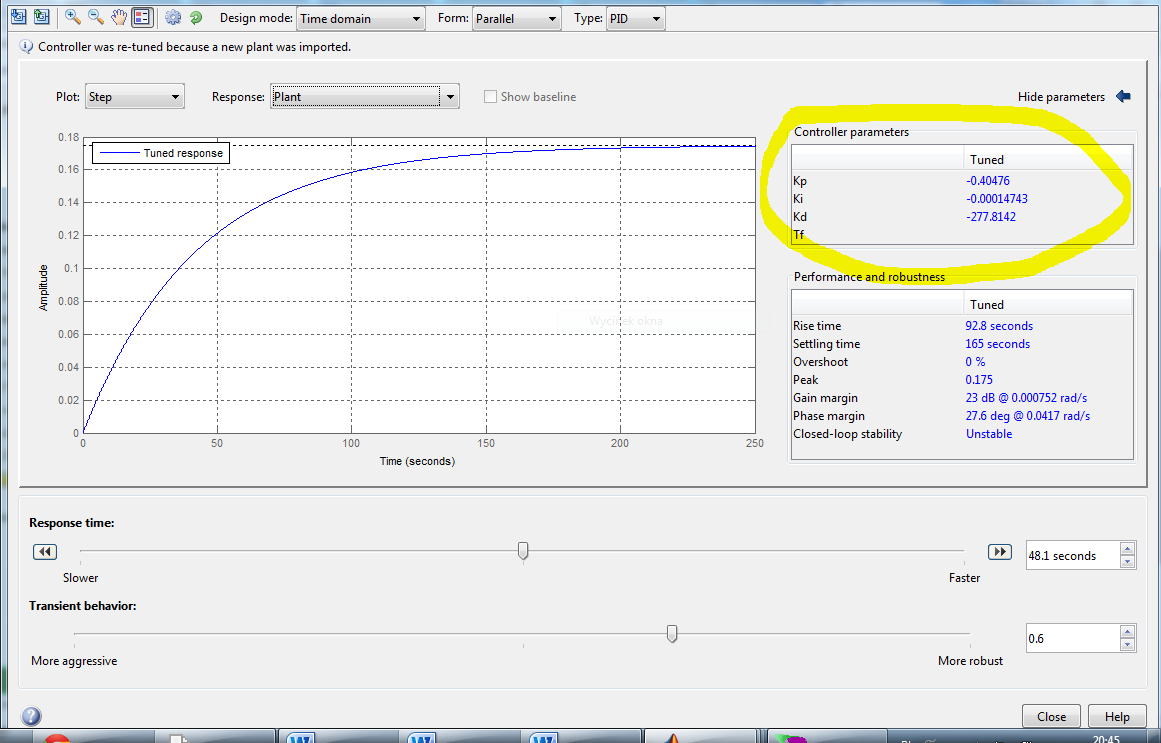Image resolution: width=1161 pixels, height=743 pixels.
Task: Open the Form dropdown showing Parallel
Action: pyautogui.click(x=516, y=19)
